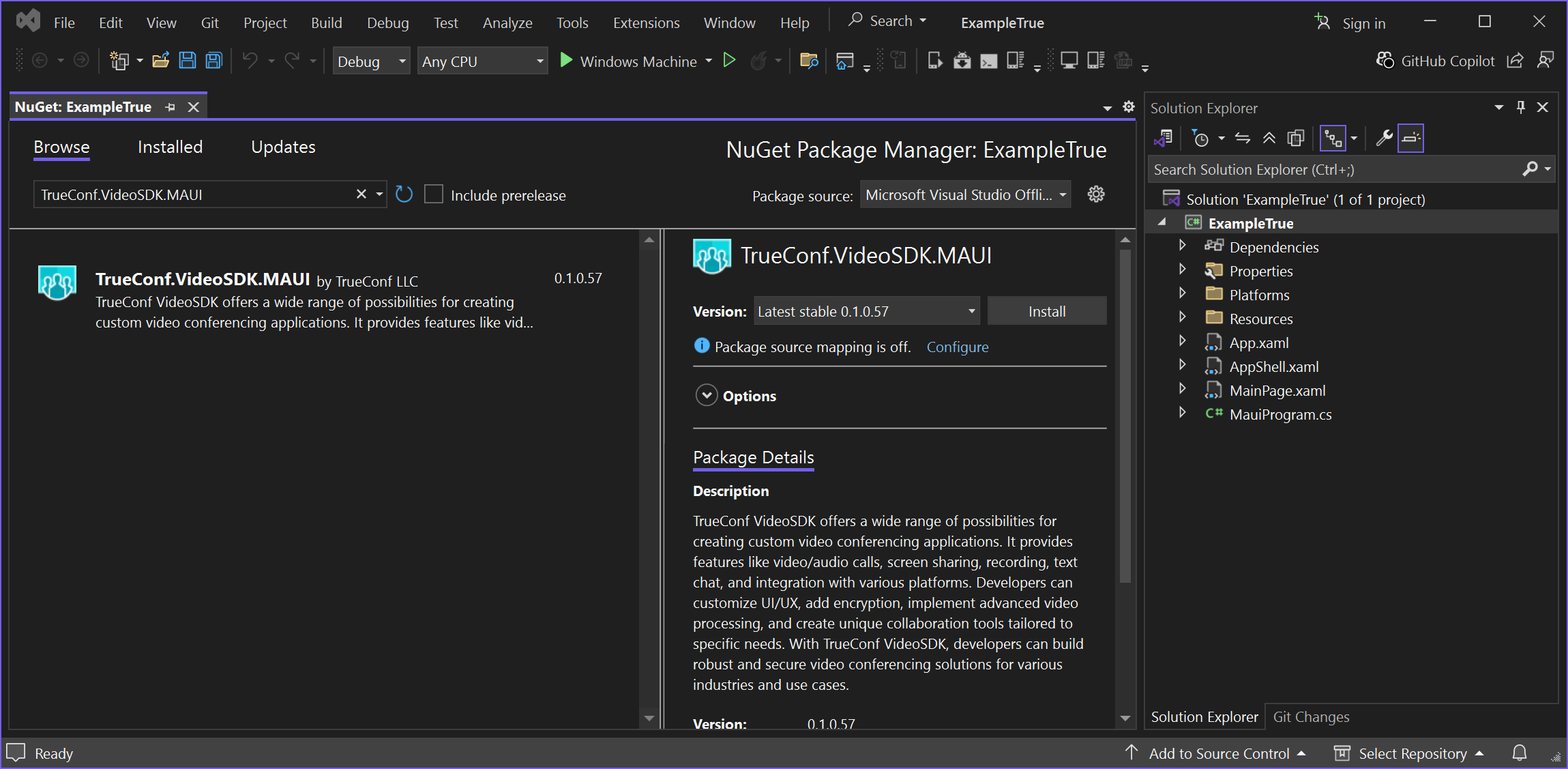Click Start Without Debugging outline play icon
The height and width of the screenshot is (769, 1568).
729,61
